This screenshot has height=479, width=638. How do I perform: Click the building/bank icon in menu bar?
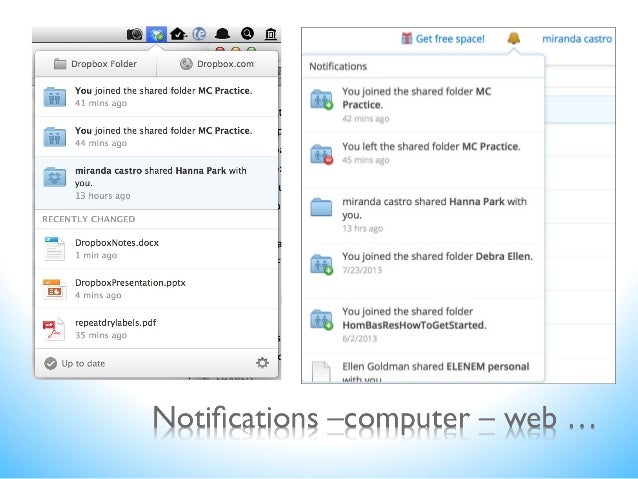(x=271, y=34)
